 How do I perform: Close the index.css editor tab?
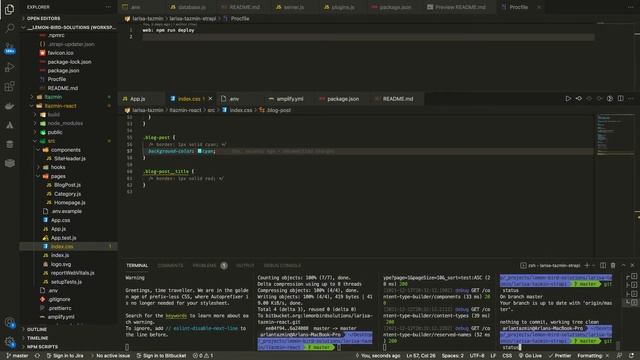pyautogui.click(x=210, y=99)
